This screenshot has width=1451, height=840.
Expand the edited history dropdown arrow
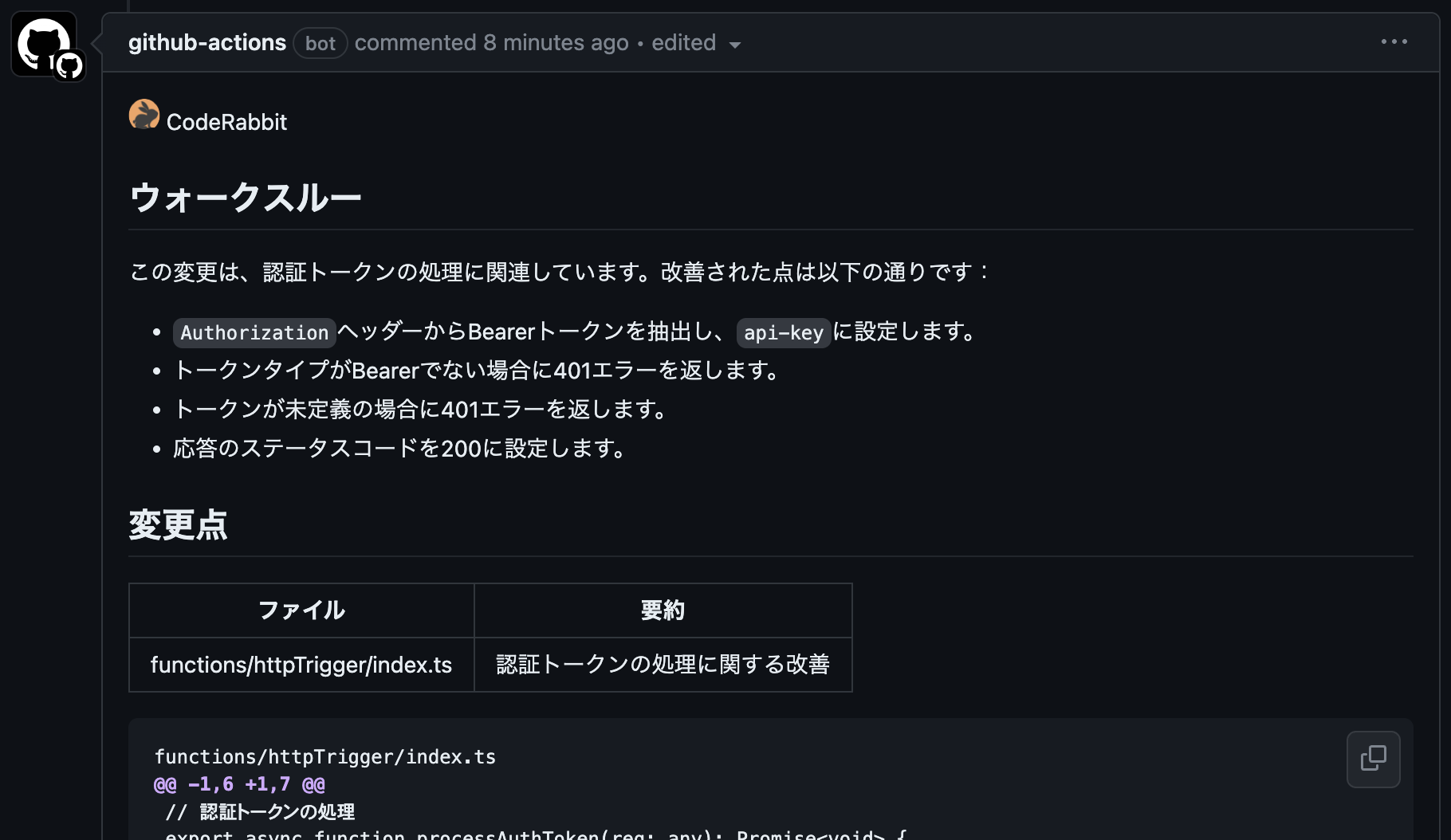735,45
